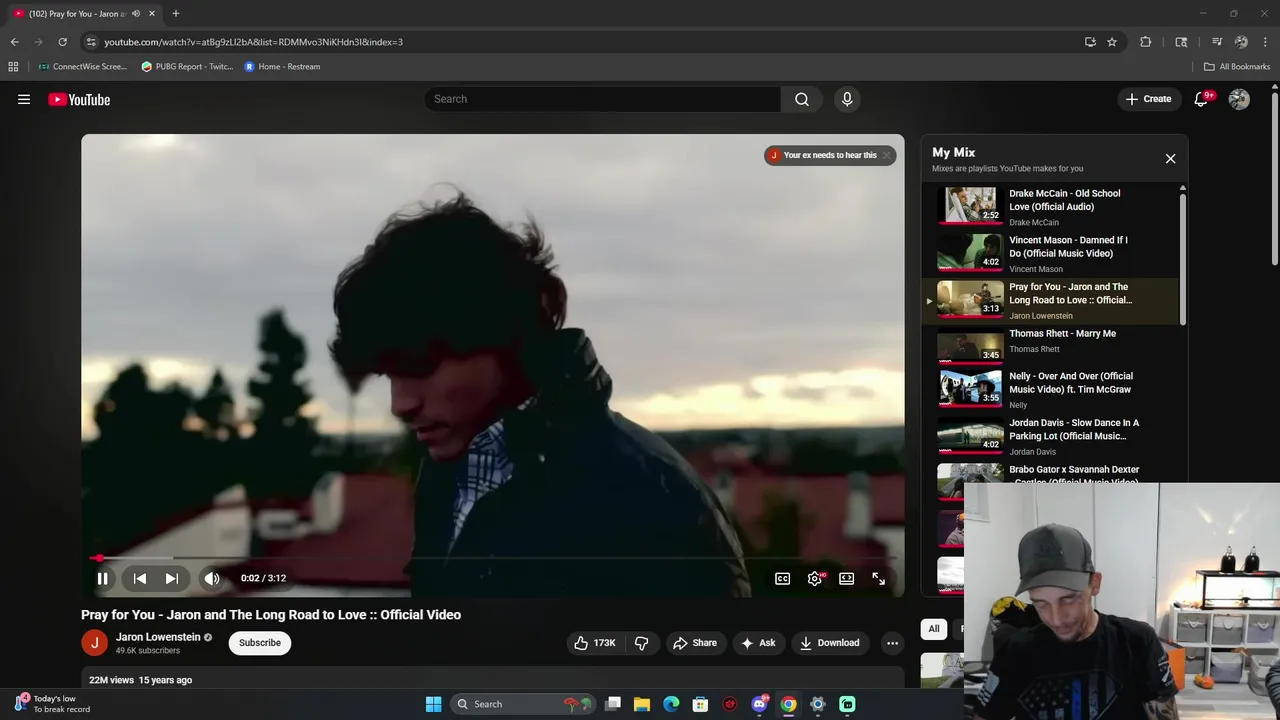Open the media controls music-note icon
Viewport: 1280px width, 720px height.
click(1217, 42)
